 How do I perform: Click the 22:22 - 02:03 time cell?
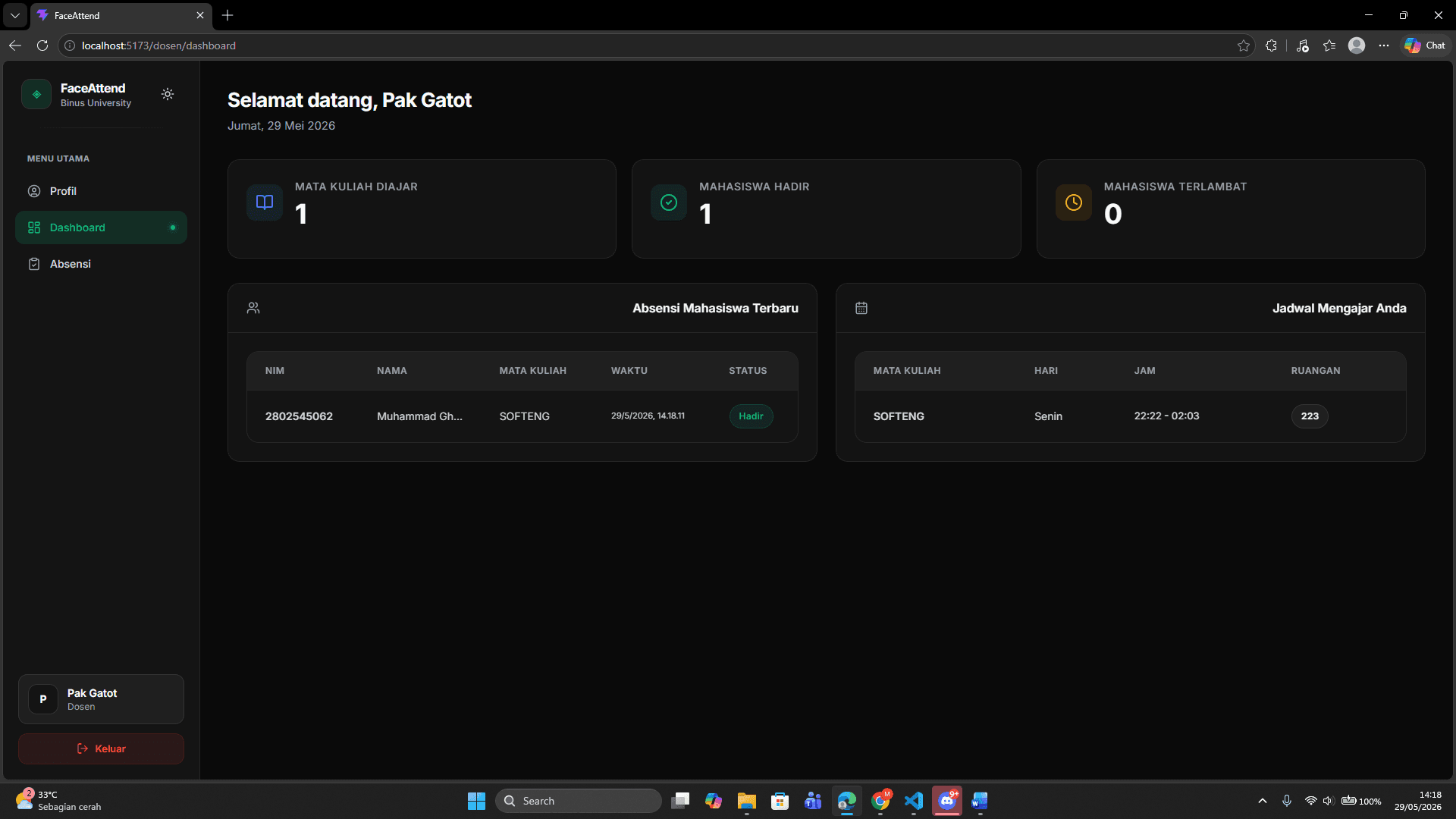(1166, 416)
